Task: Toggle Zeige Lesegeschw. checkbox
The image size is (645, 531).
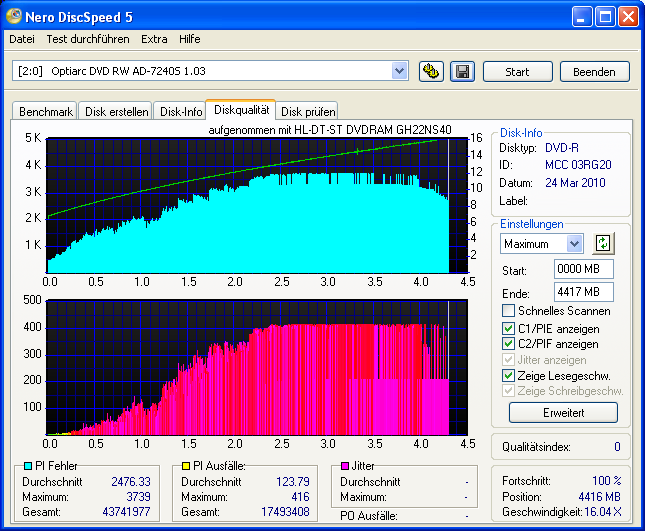Action: 508,375
